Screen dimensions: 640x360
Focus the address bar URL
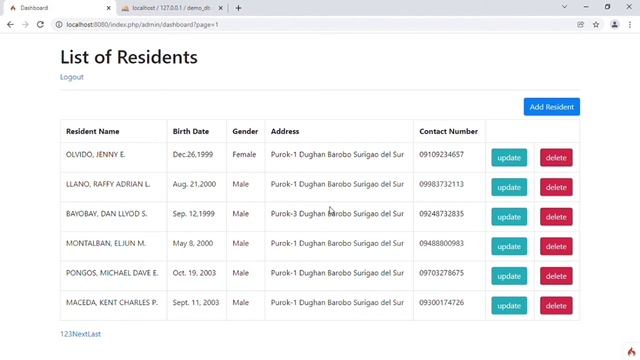pos(142,24)
